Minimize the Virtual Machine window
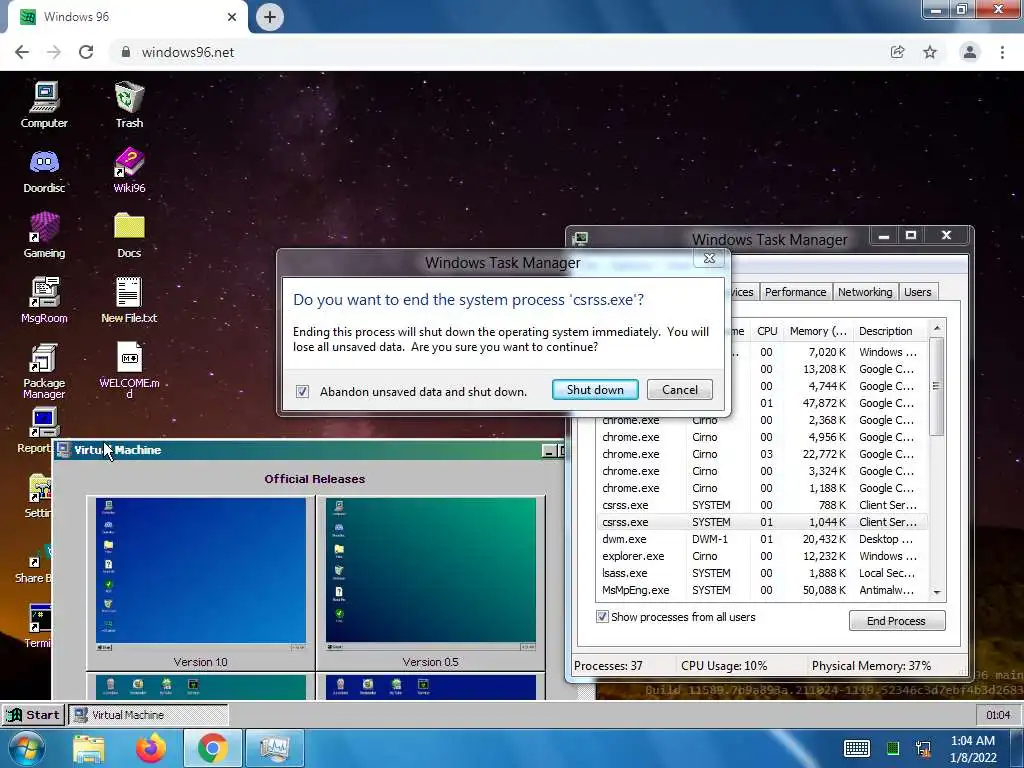Screen dimensions: 1024x768 point(549,450)
